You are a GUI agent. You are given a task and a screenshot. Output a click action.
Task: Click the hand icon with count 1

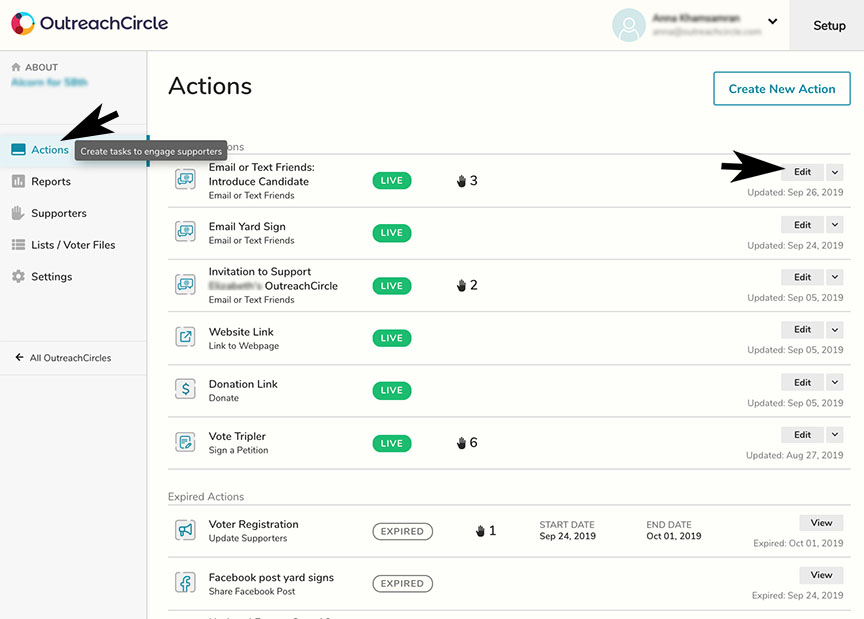coord(480,531)
